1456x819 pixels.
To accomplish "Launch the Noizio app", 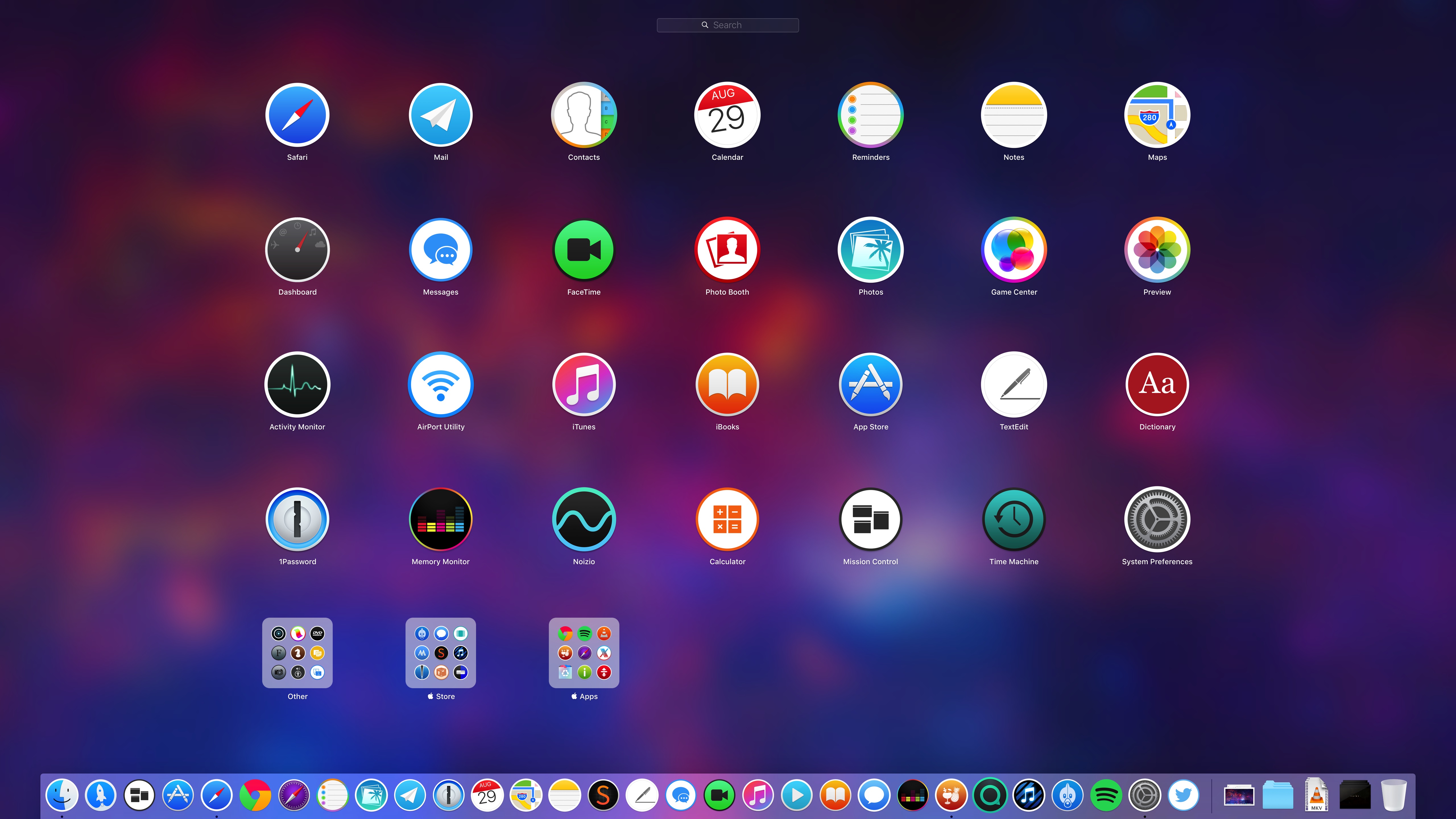I will 584,519.
